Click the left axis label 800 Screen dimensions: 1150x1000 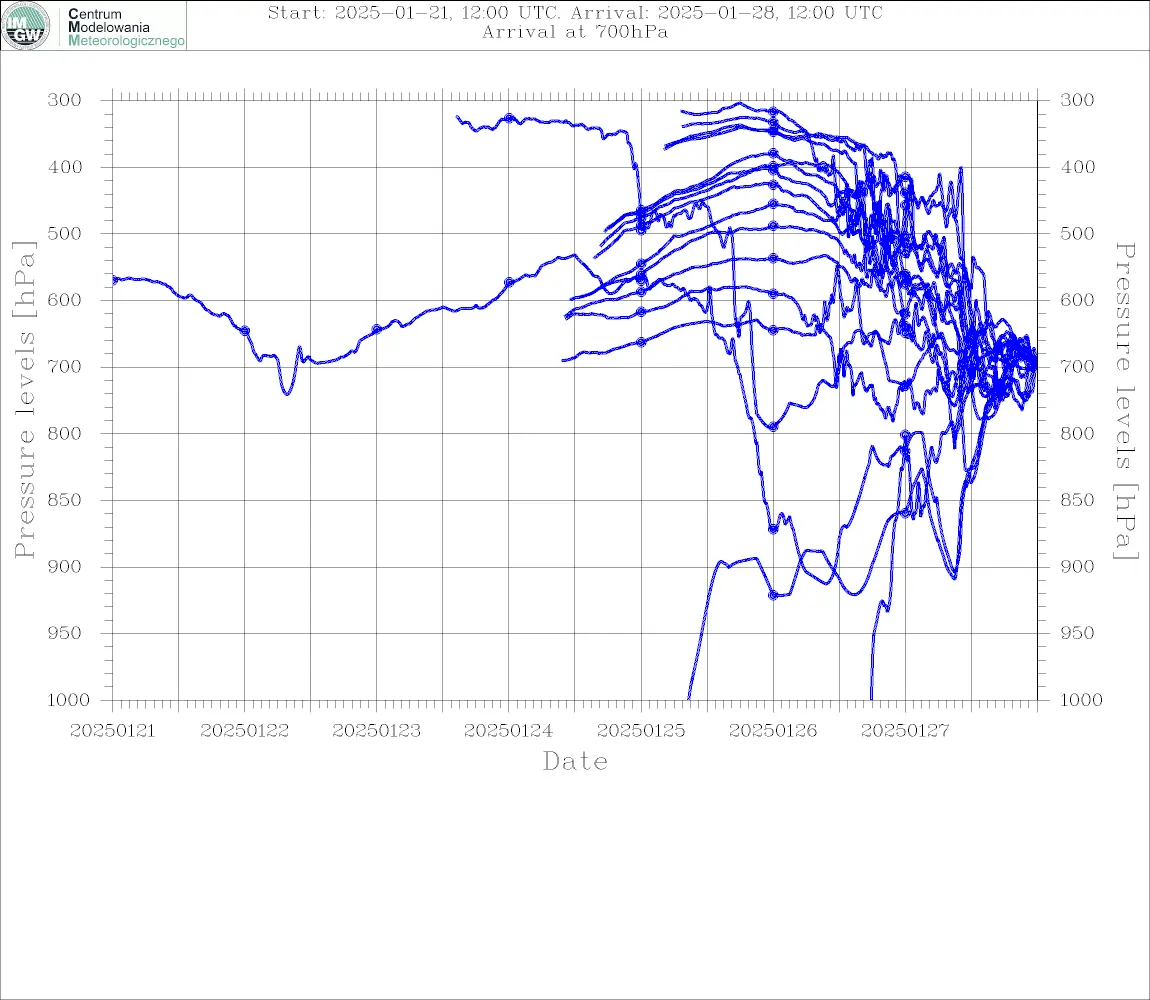click(65, 433)
